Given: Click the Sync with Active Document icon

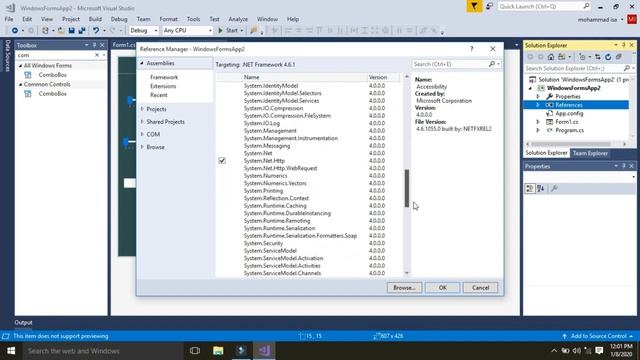Looking at the screenshot, I should point(598,57).
